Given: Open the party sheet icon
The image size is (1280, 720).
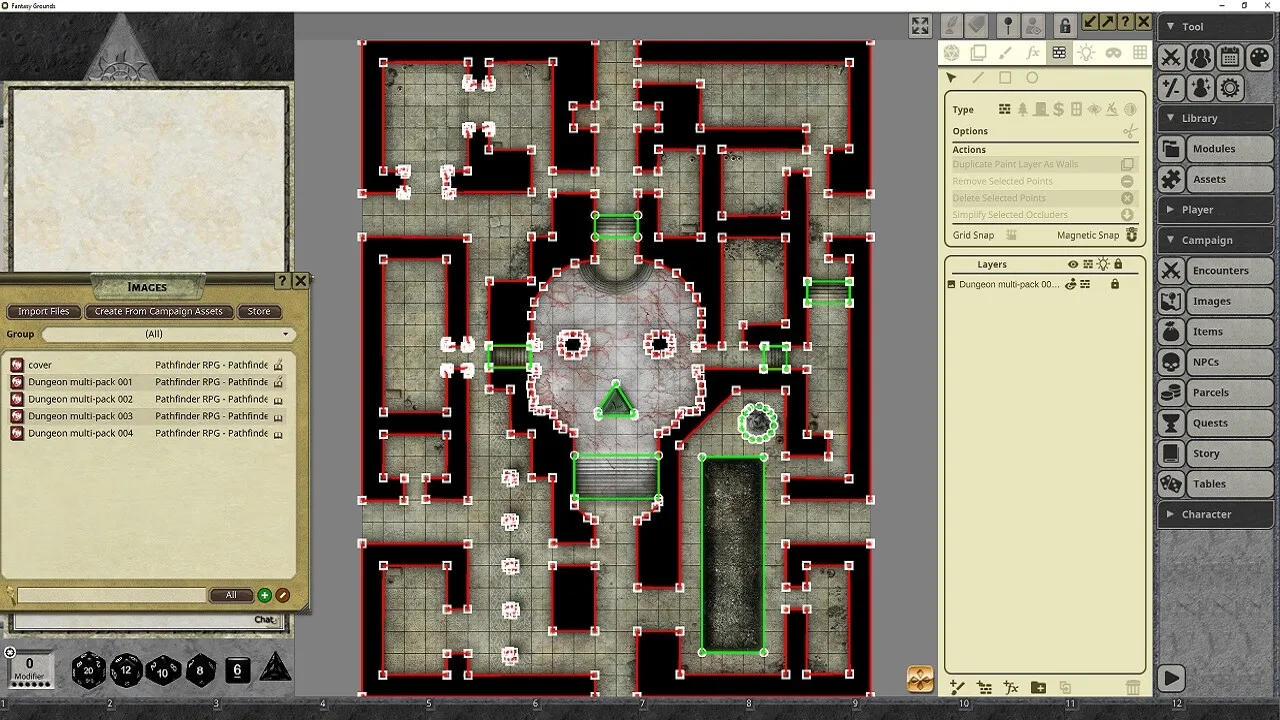Looking at the screenshot, I should point(1200,58).
